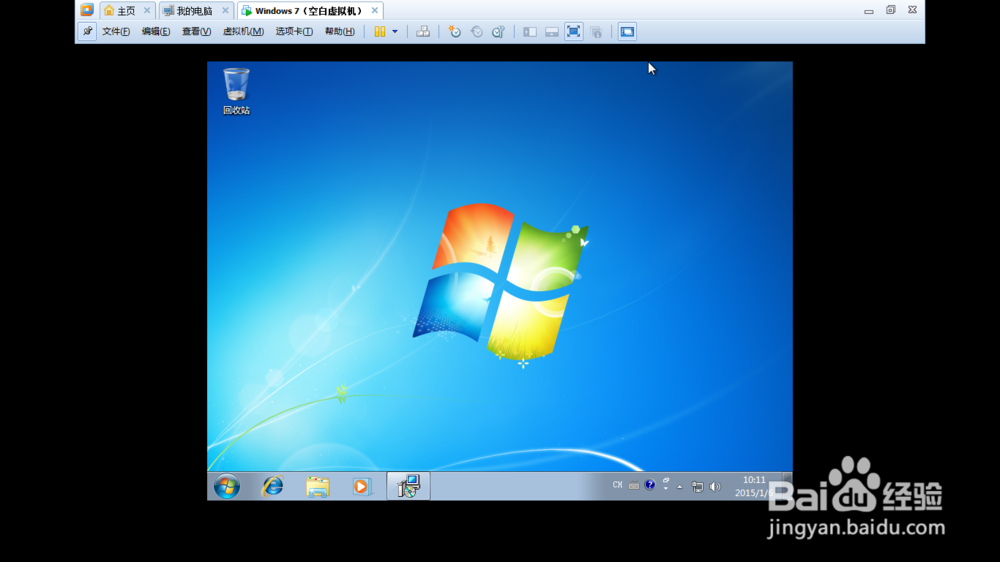Toggle the pin on VMware fullscreen toolbar

tap(87, 31)
